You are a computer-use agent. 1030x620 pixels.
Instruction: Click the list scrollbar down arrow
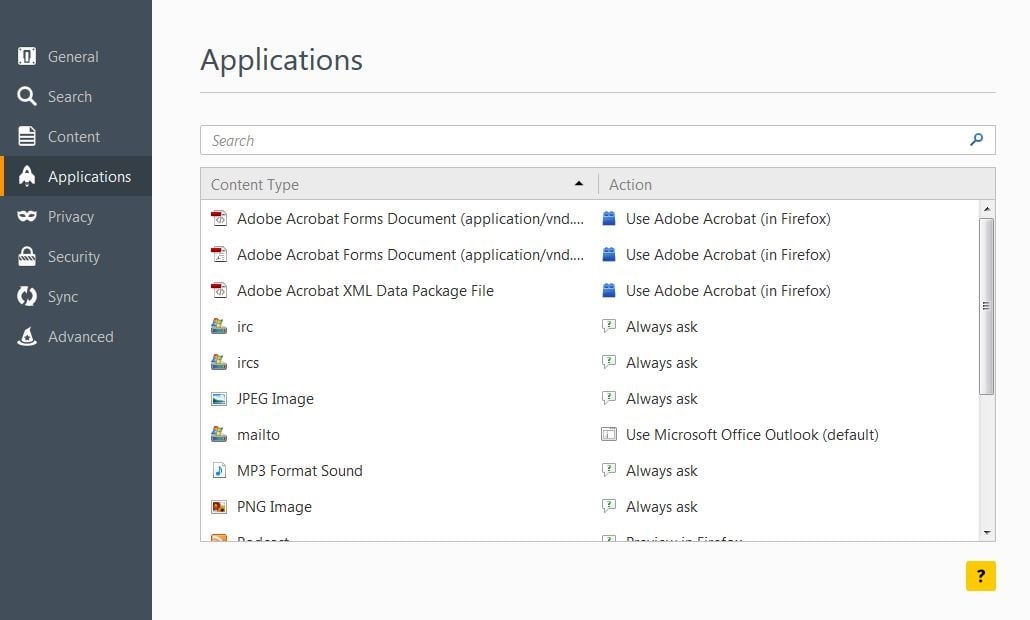point(987,533)
